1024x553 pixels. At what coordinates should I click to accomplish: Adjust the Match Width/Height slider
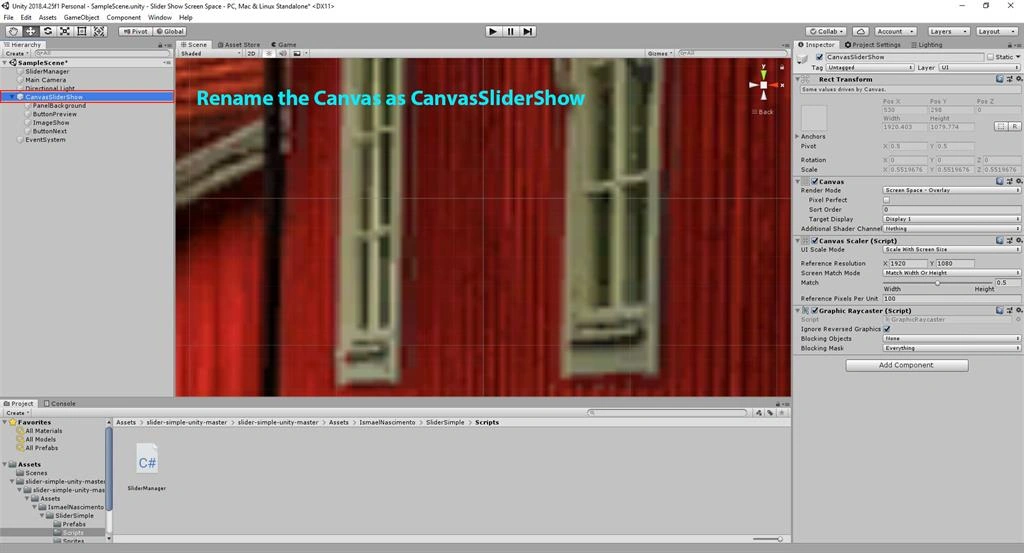tap(938, 283)
